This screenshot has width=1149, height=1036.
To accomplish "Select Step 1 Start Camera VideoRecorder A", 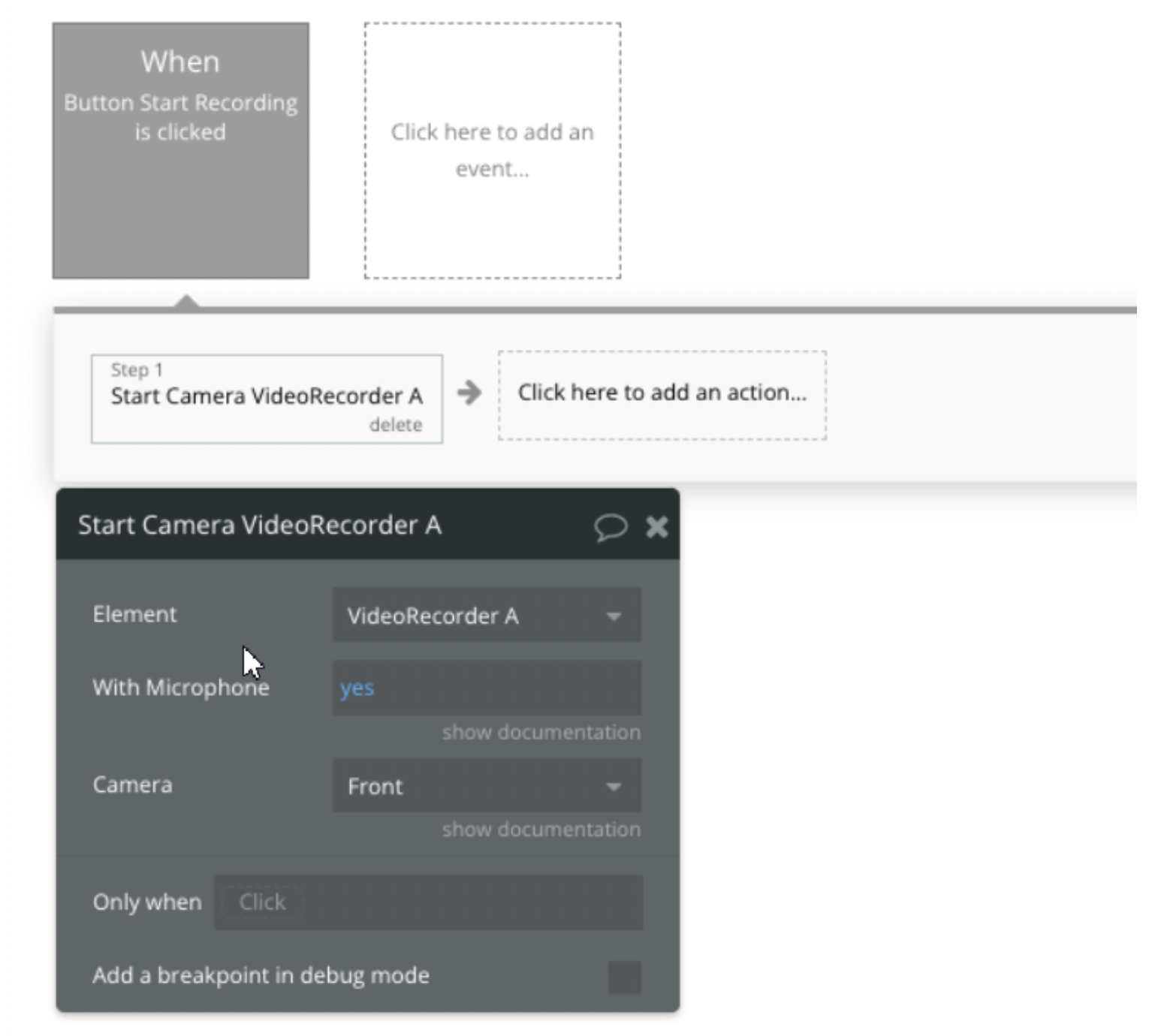I will click(x=267, y=399).
